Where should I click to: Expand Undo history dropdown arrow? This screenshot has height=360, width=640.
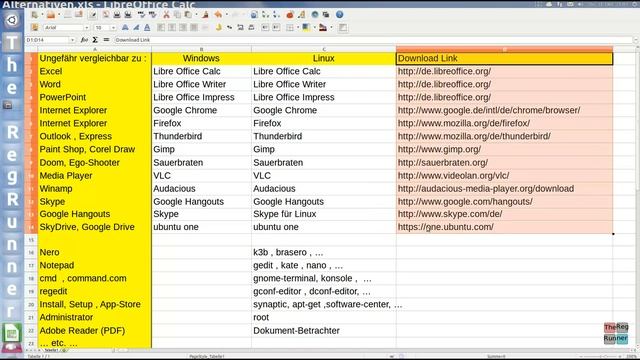(x=227, y=15)
